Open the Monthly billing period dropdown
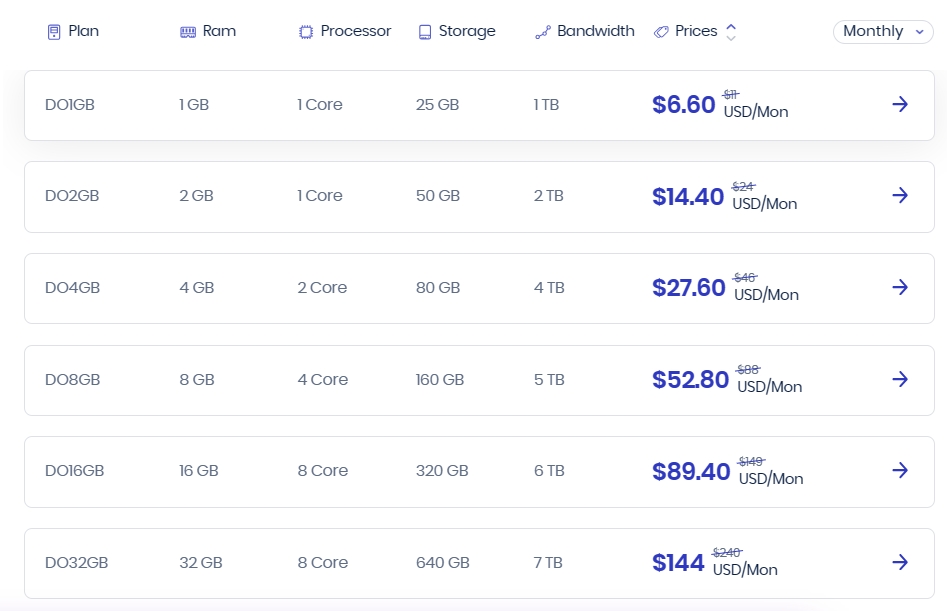This screenshot has height=611, width=947. [x=883, y=32]
